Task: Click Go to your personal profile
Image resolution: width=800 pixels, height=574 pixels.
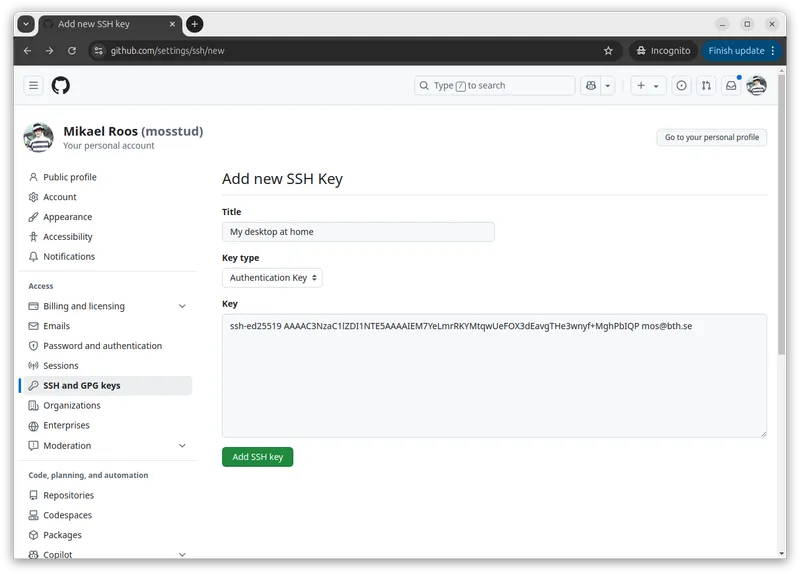Action: pos(711,138)
